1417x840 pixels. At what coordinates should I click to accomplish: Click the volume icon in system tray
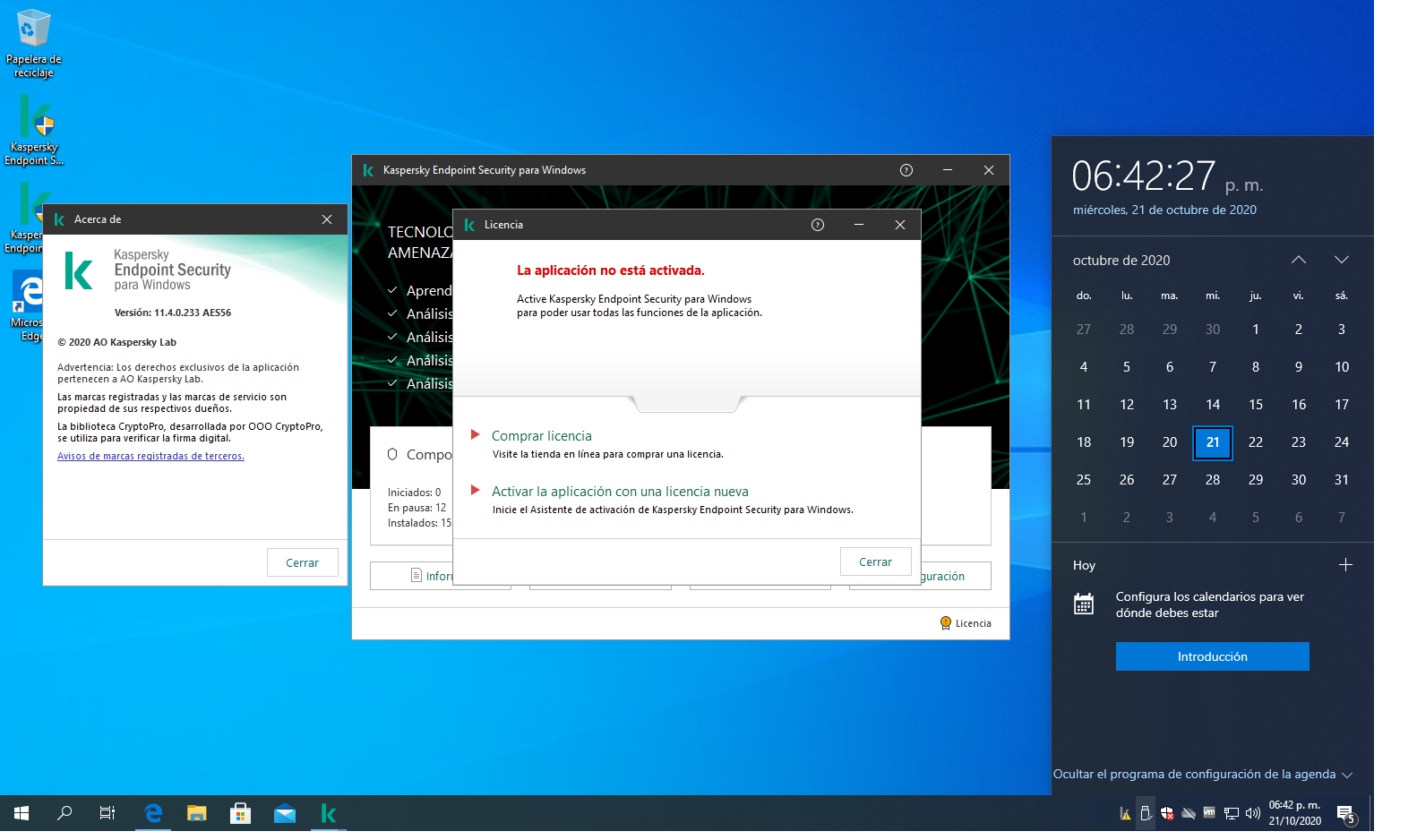[1252, 813]
